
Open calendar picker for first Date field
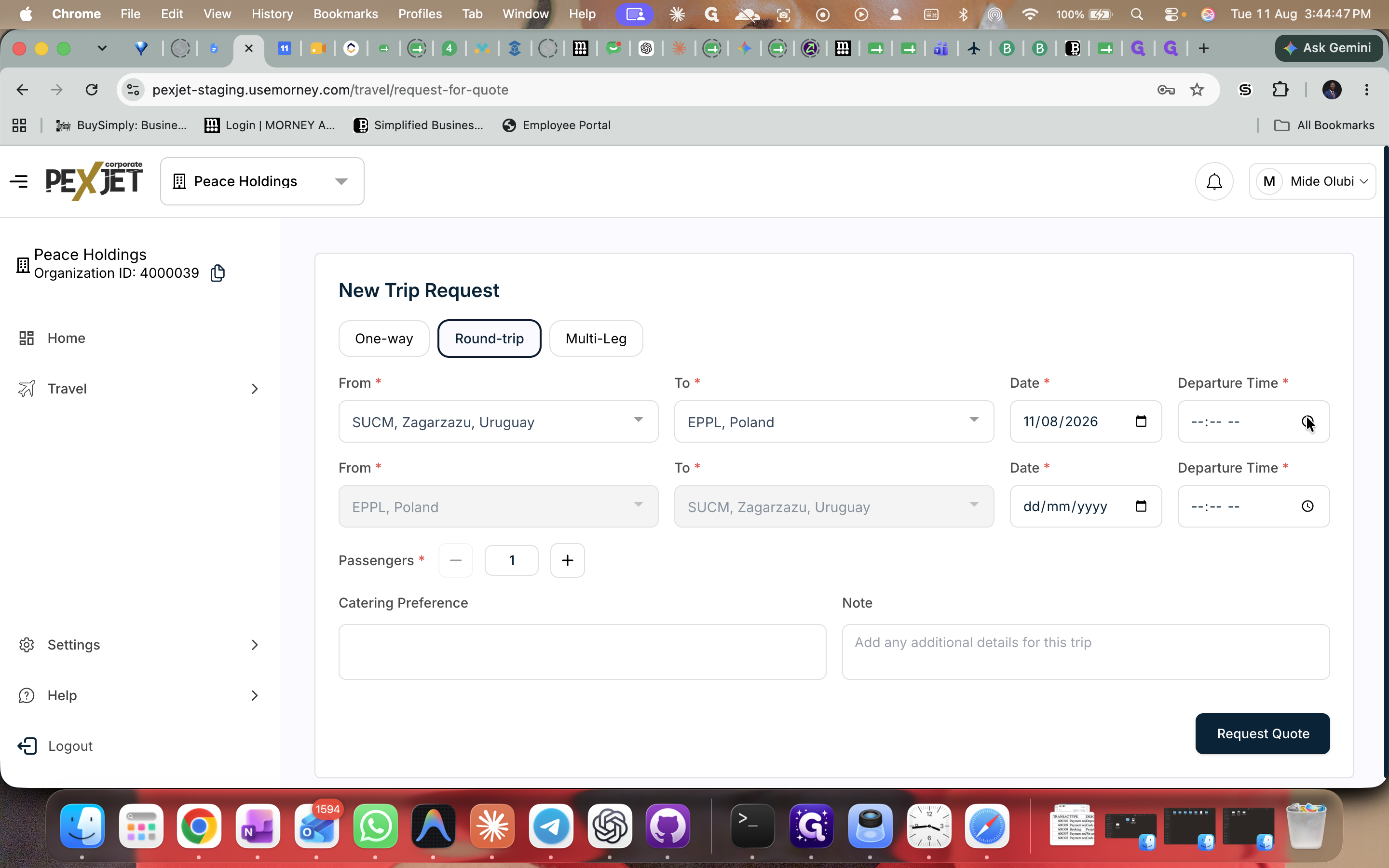pos(1141,421)
